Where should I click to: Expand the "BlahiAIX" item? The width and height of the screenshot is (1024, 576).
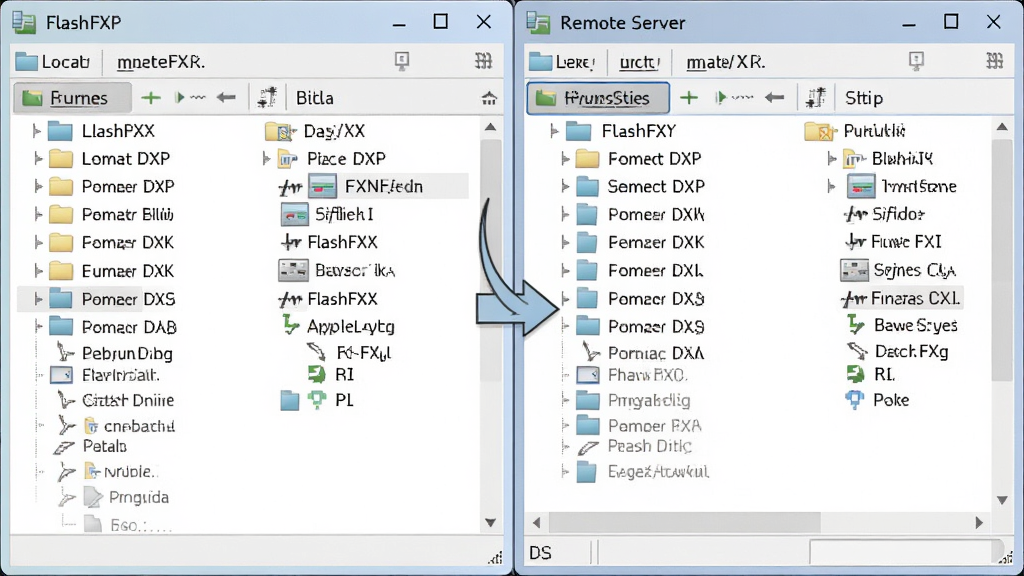coord(832,159)
